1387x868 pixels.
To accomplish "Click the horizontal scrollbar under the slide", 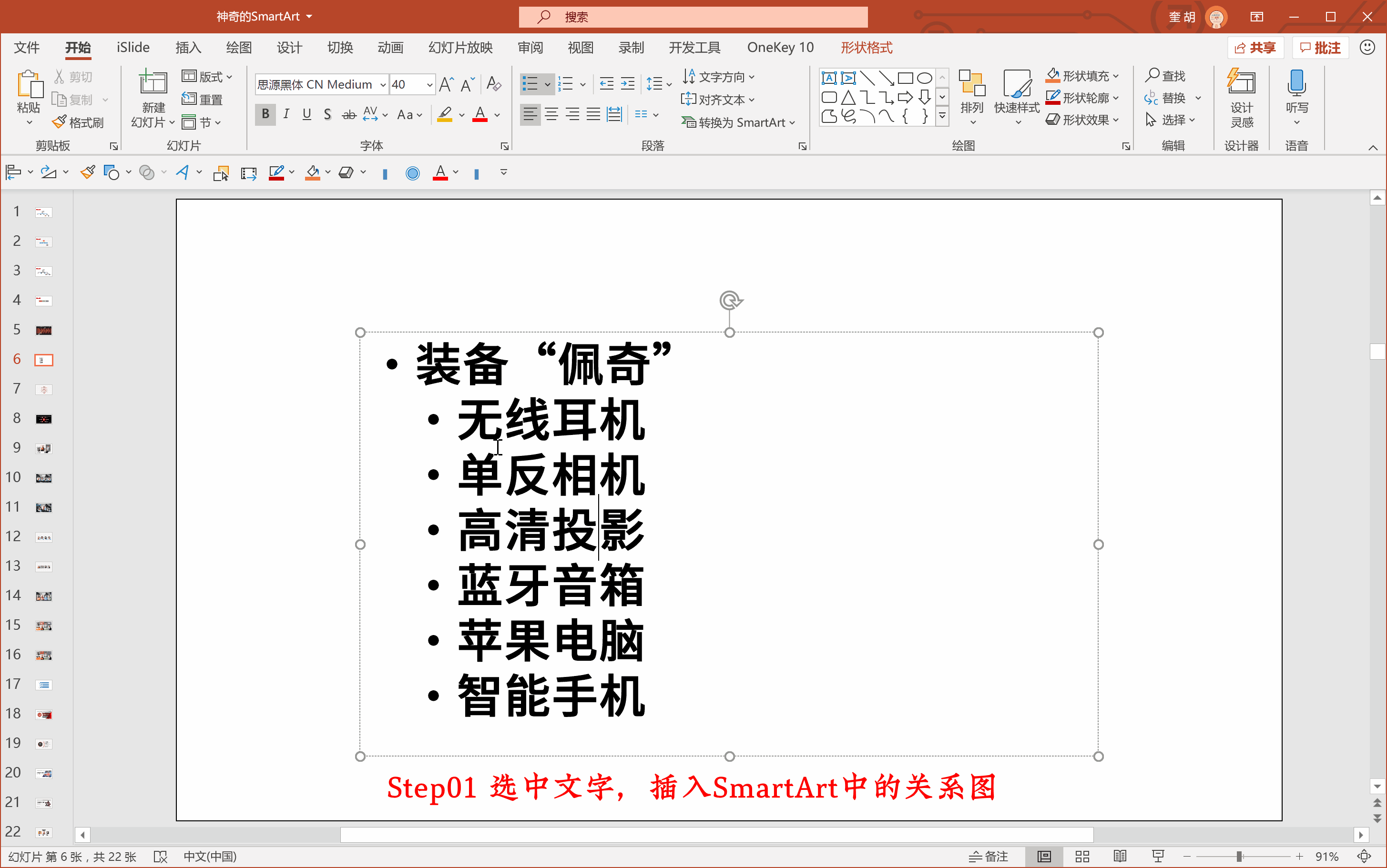I will [717, 835].
